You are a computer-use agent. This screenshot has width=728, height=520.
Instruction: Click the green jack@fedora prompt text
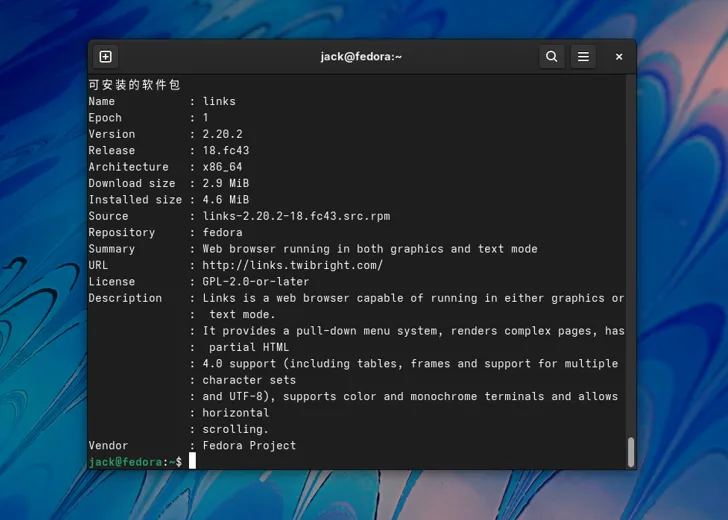(125, 462)
